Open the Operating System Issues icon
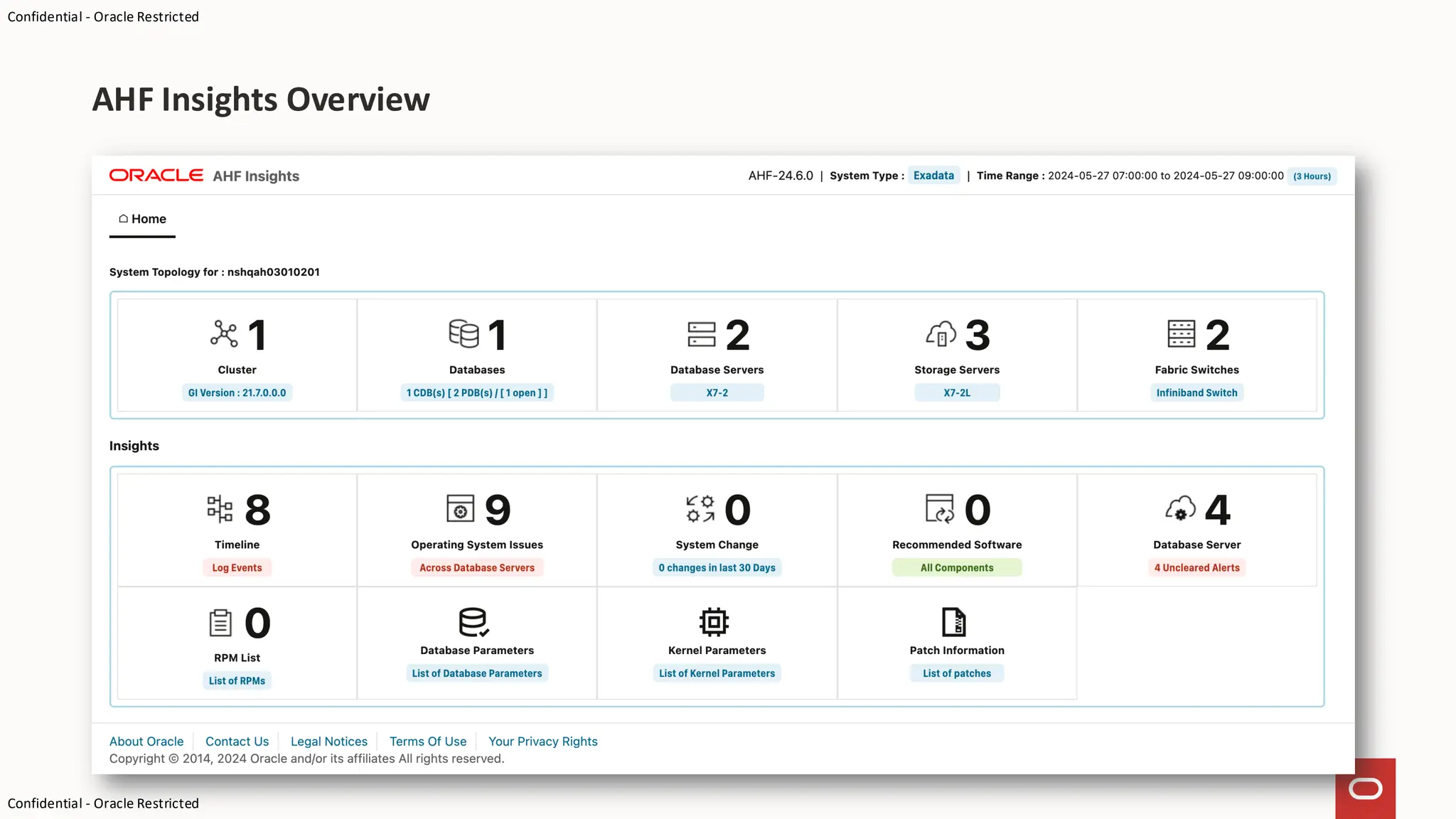Image resolution: width=1456 pixels, height=819 pixels. point(461,509)
